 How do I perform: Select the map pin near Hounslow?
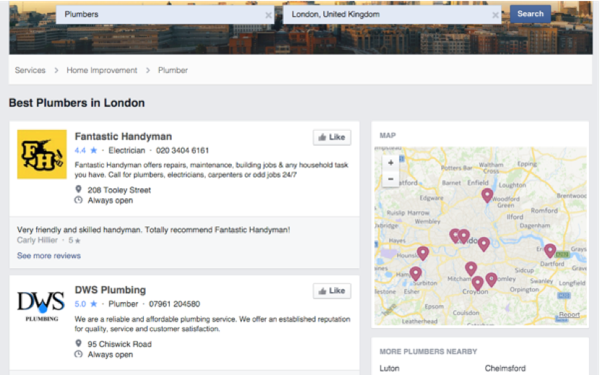[422, 253]
